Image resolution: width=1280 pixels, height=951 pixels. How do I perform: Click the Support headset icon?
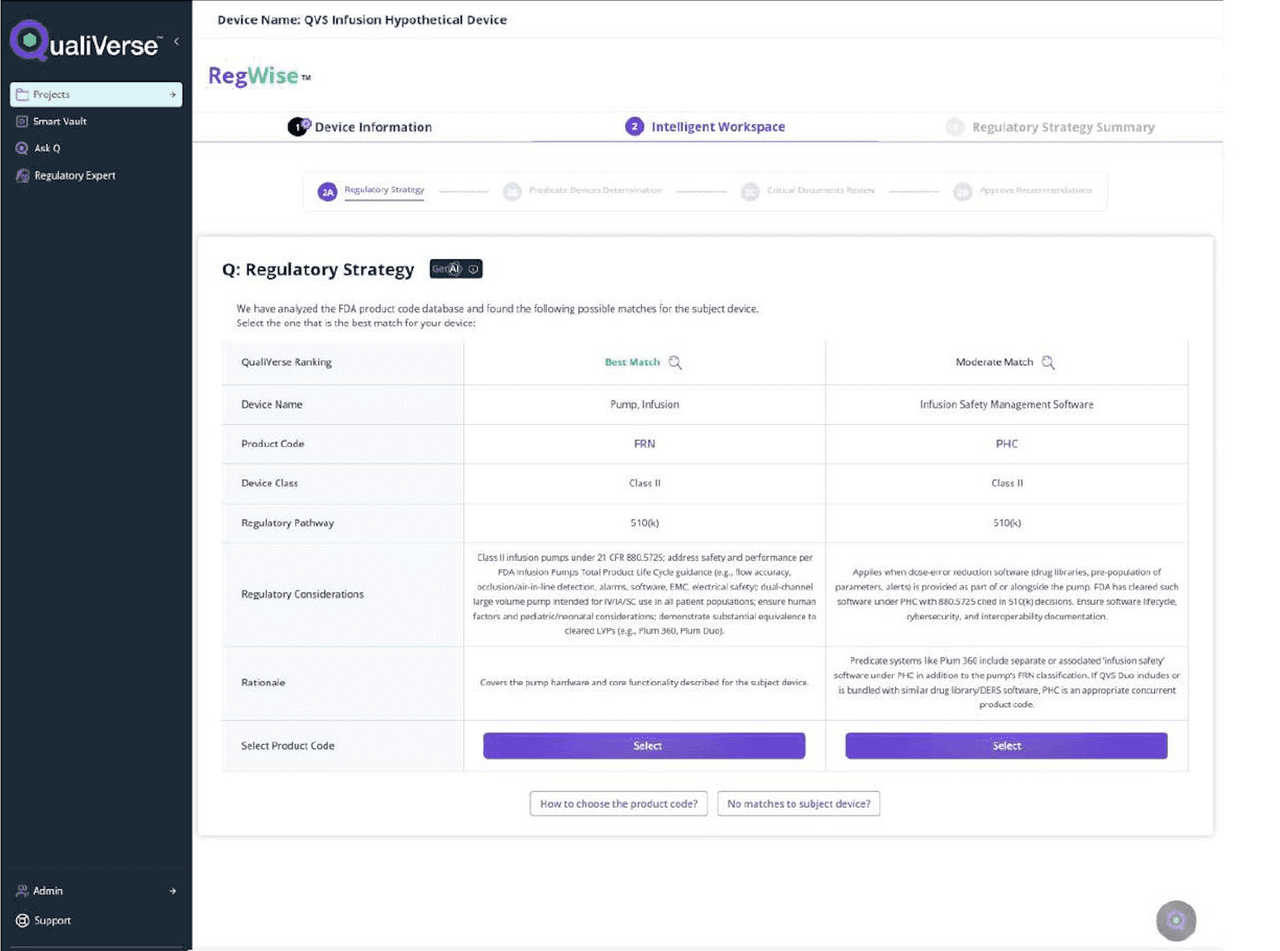click(22, 920)
